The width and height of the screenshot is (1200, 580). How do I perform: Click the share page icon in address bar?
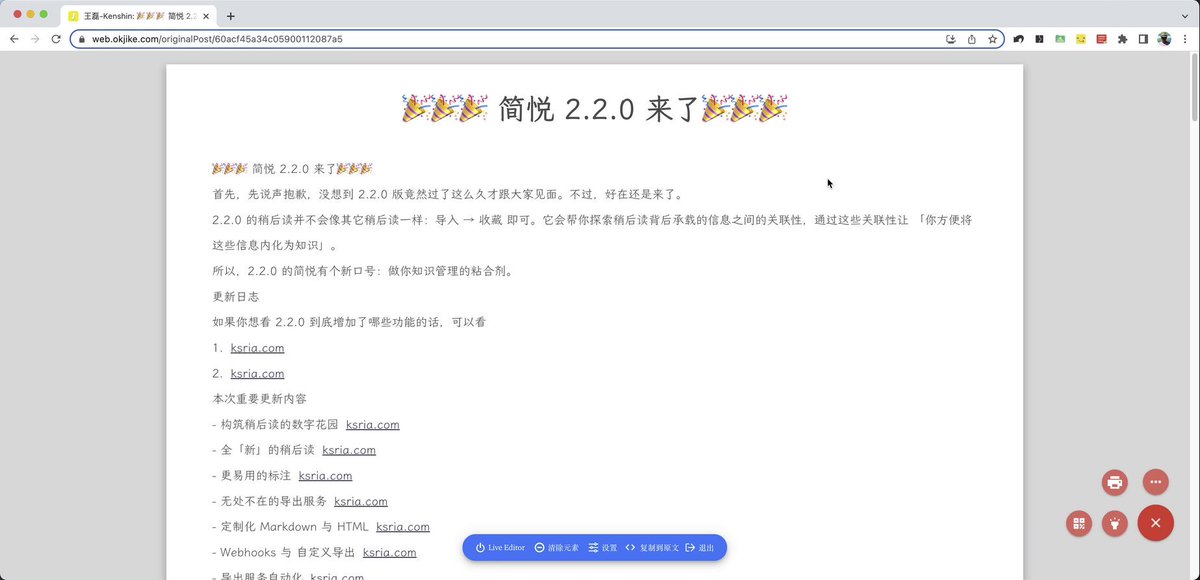pos(971,39)
